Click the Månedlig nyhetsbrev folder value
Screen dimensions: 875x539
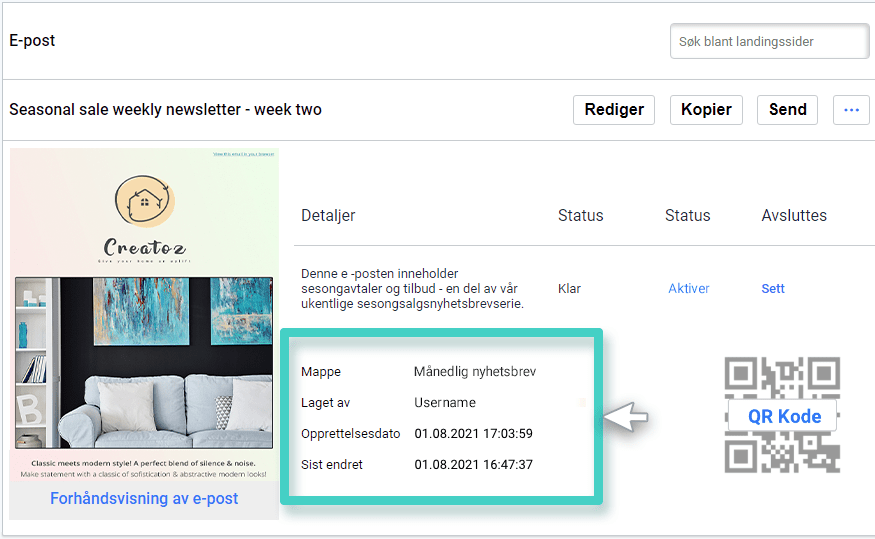(x=475, y=372)
